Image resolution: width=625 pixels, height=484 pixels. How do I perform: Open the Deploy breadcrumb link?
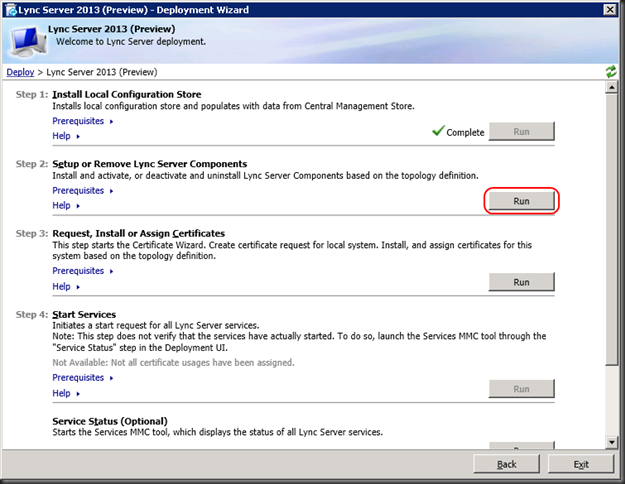point(20,72)
